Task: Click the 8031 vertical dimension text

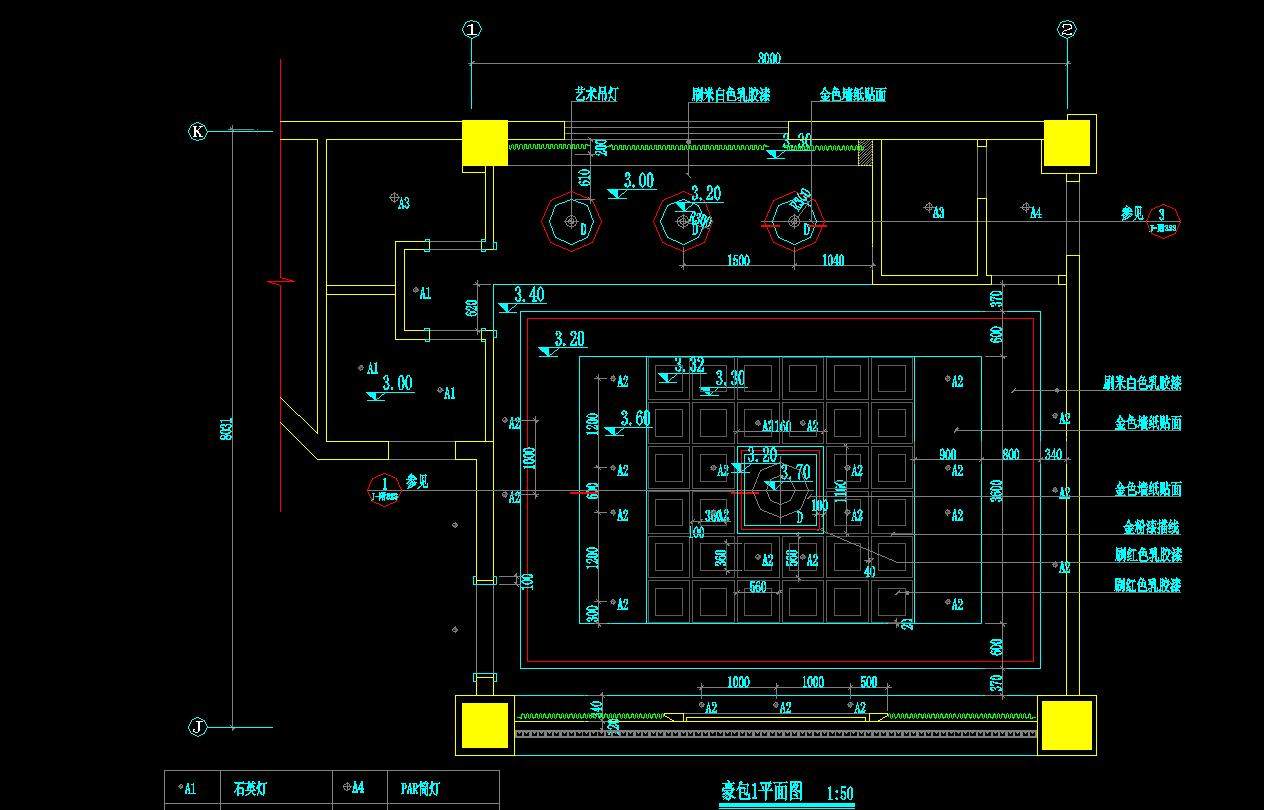Action: click(x=226, y=428)
